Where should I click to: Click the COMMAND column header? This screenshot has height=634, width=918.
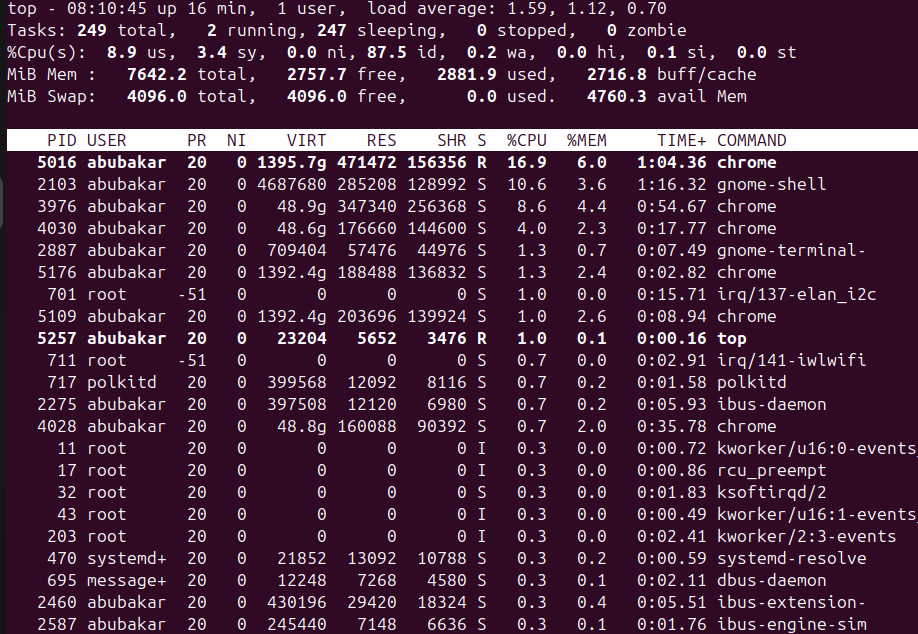pyautogui.click(x=752, y=140)
